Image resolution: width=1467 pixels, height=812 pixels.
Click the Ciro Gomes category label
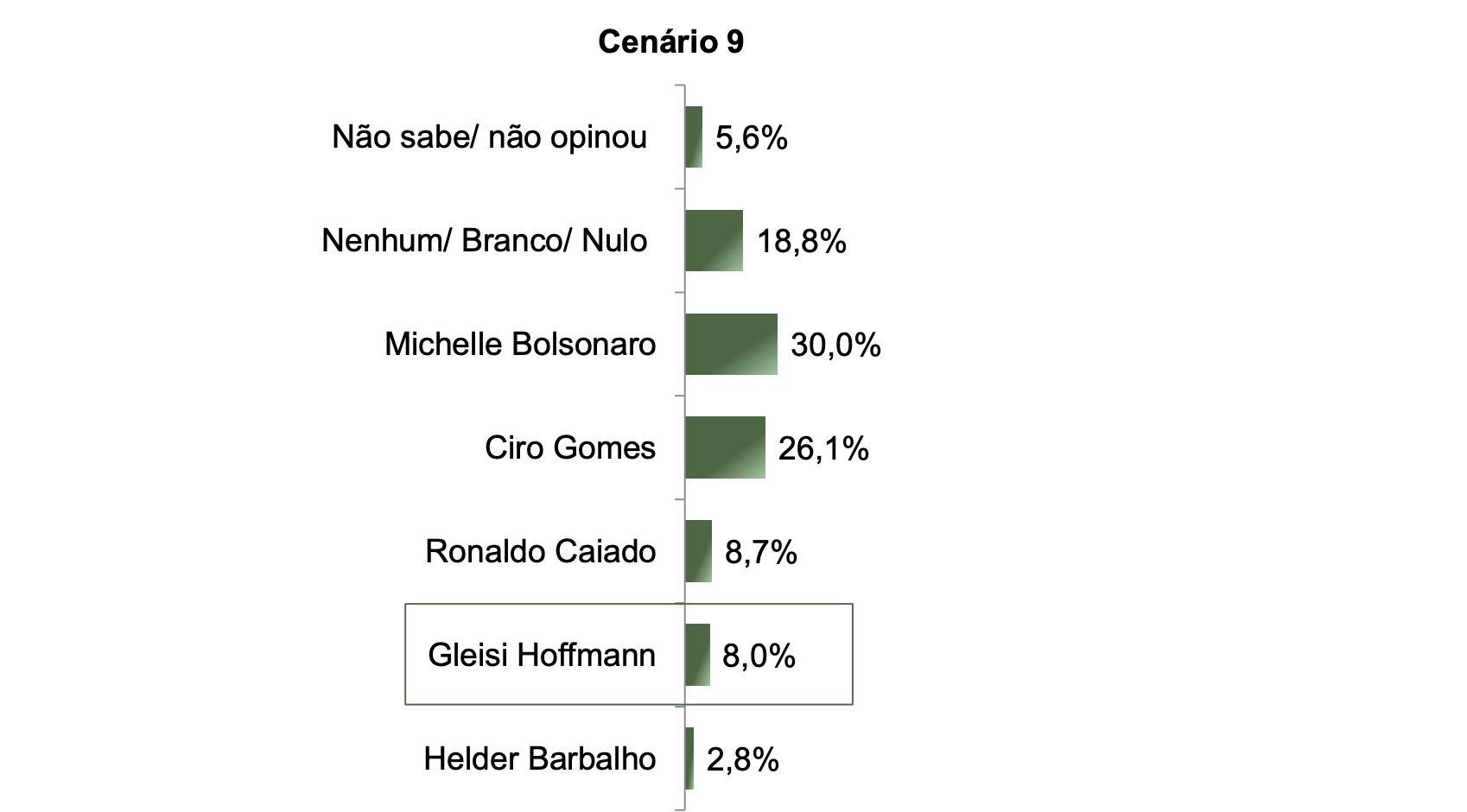pyautogui.click(x=570, y=447)
